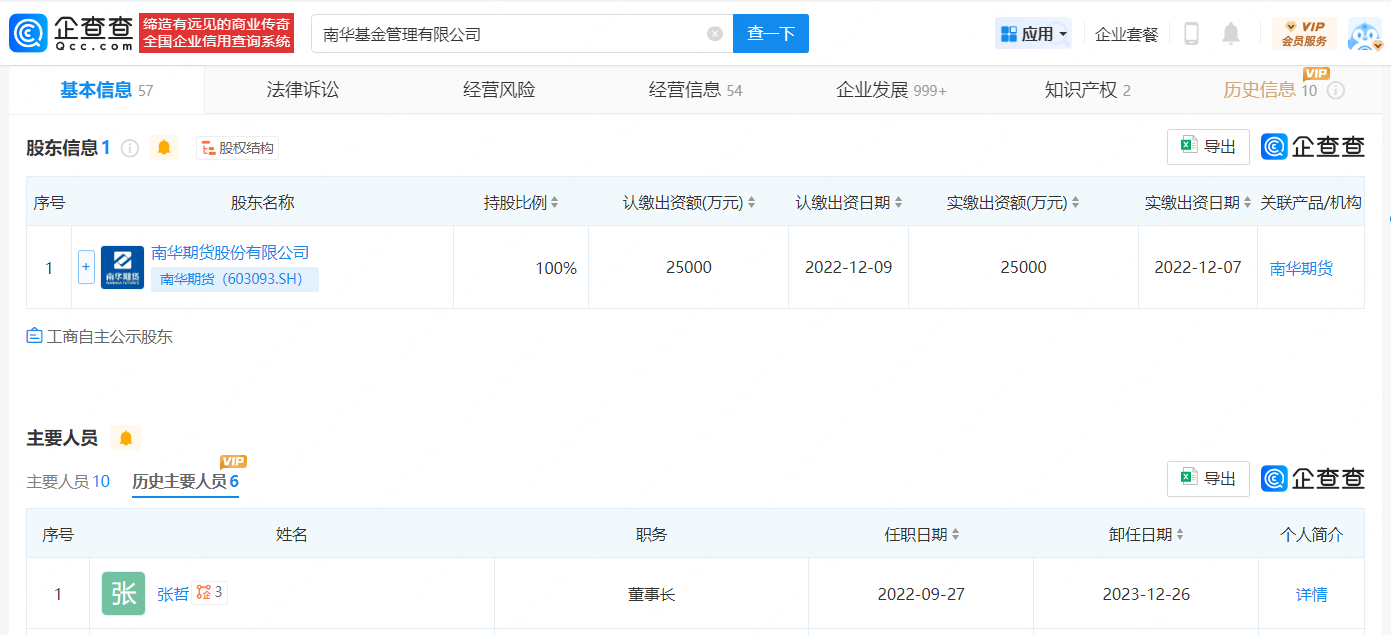
Task: Switch to 法律诉讼 tab
Action: pos(303,90)
